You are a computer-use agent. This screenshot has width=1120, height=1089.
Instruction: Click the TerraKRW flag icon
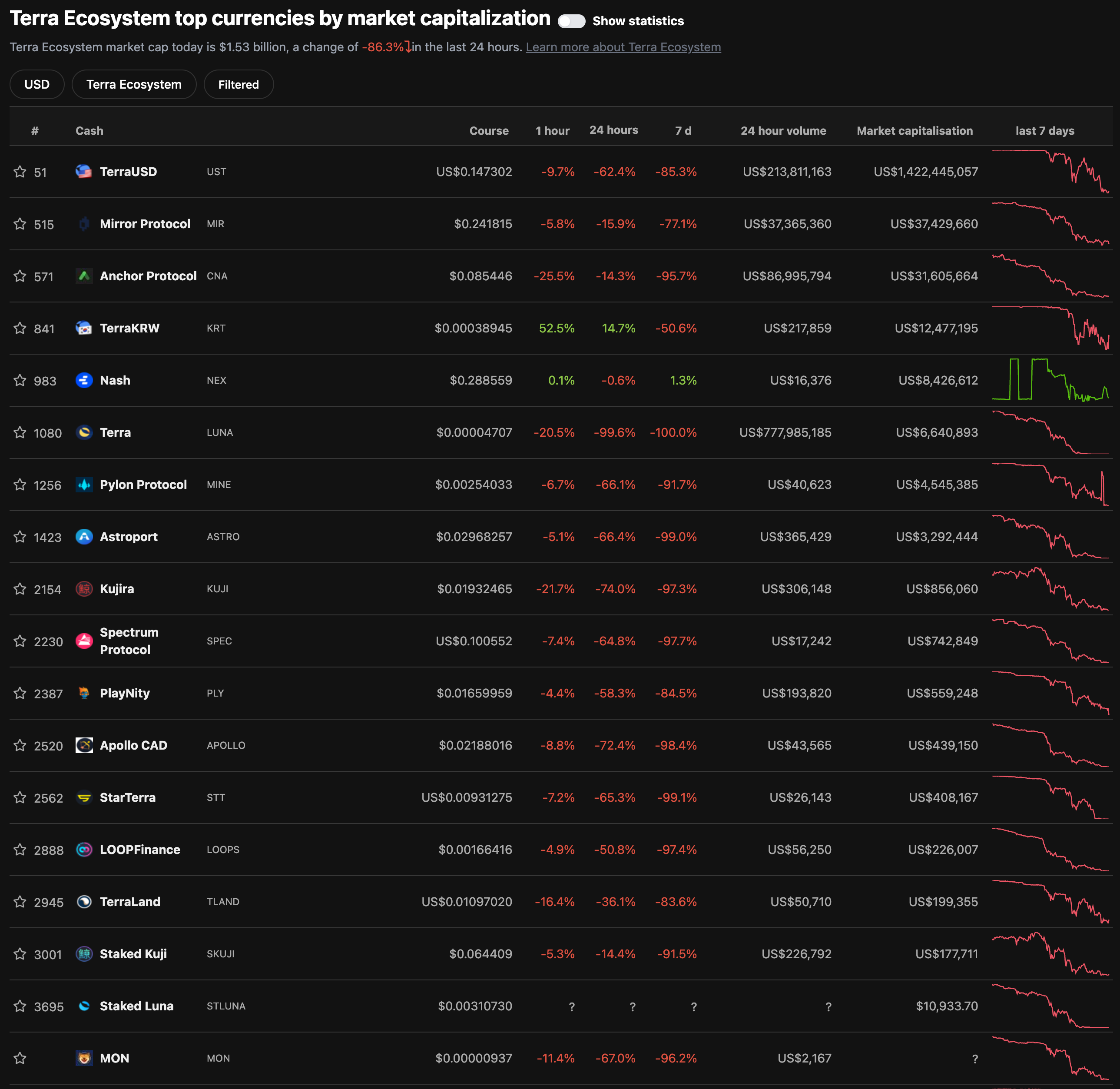pyautogui.click(x=84, y=328)
